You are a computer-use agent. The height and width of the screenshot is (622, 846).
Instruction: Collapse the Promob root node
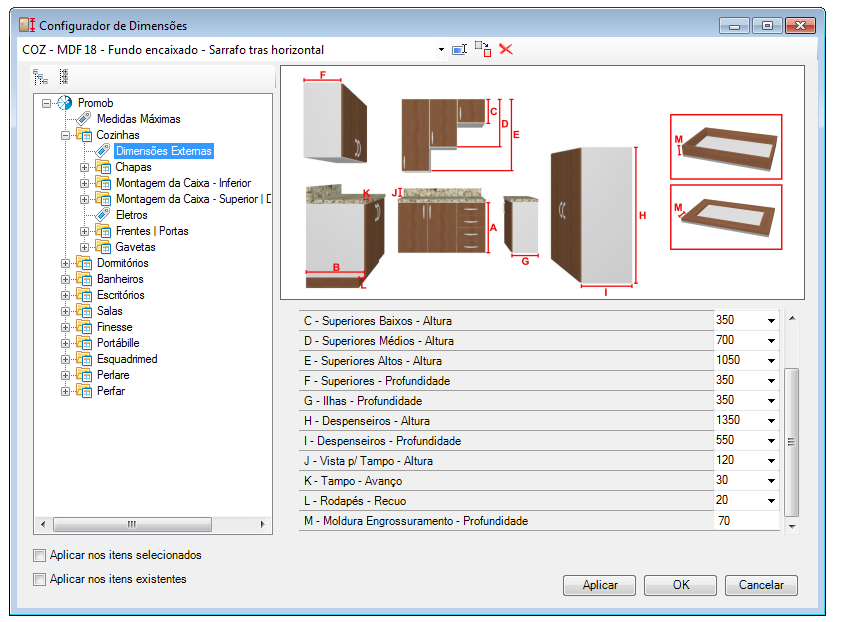tap(46, 103)
